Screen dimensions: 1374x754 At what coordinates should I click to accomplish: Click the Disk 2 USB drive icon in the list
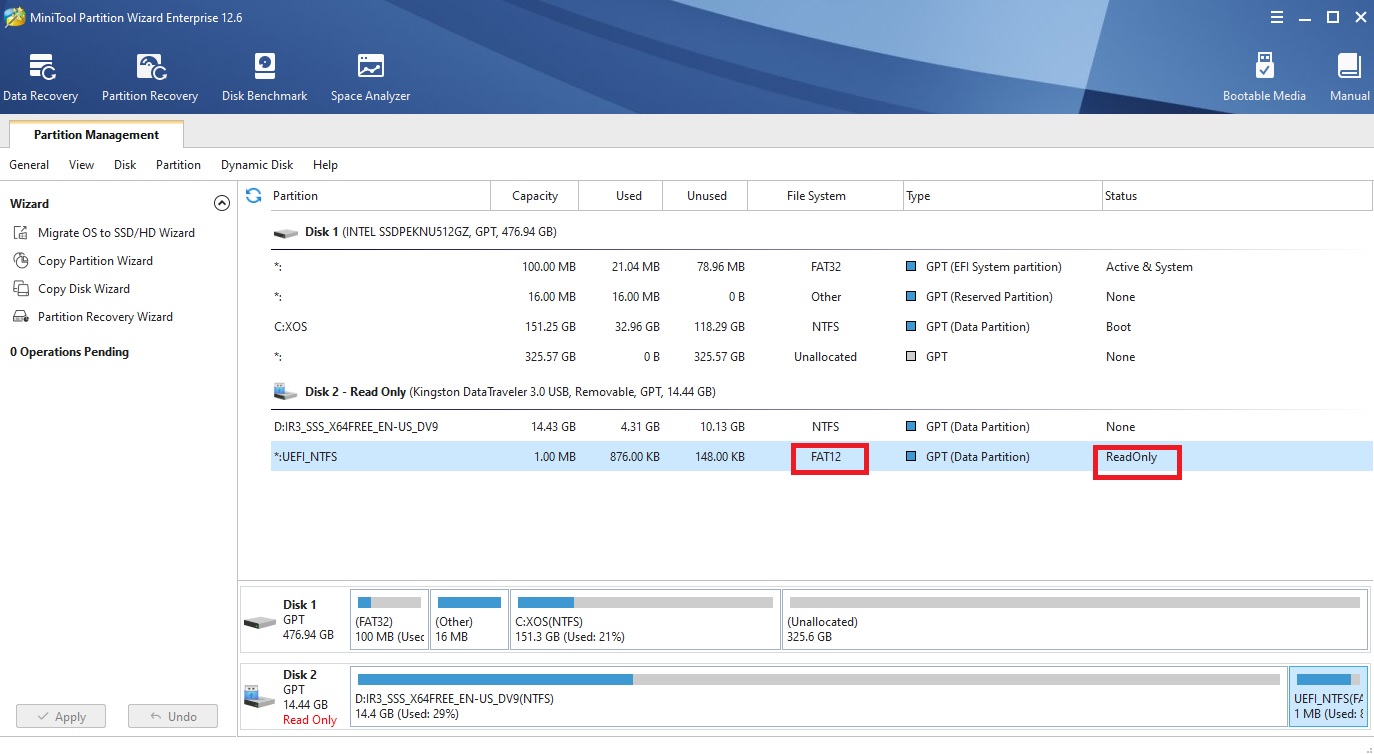(x=286, y=392)
